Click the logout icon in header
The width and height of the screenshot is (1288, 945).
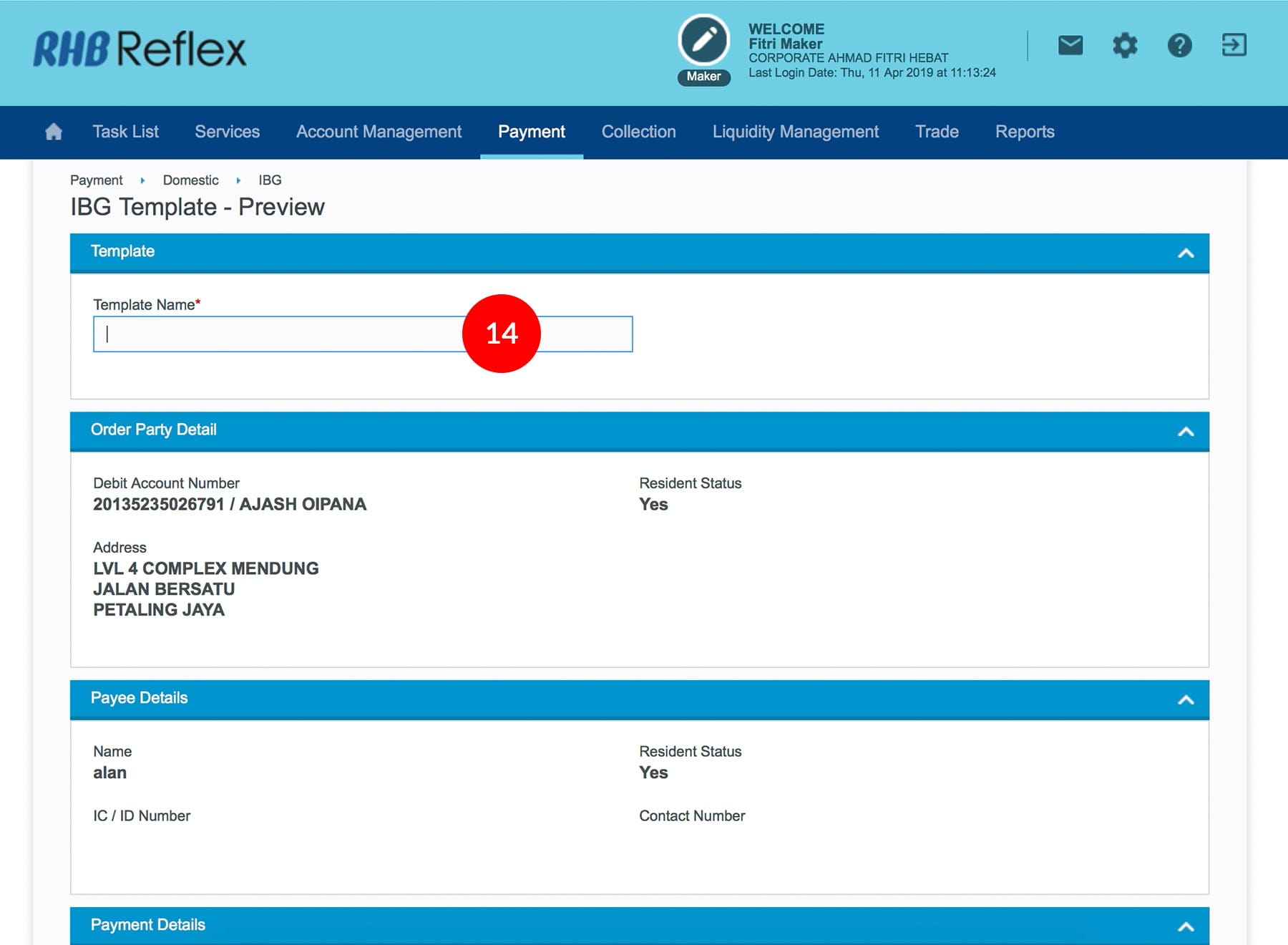pos(1234,46)
